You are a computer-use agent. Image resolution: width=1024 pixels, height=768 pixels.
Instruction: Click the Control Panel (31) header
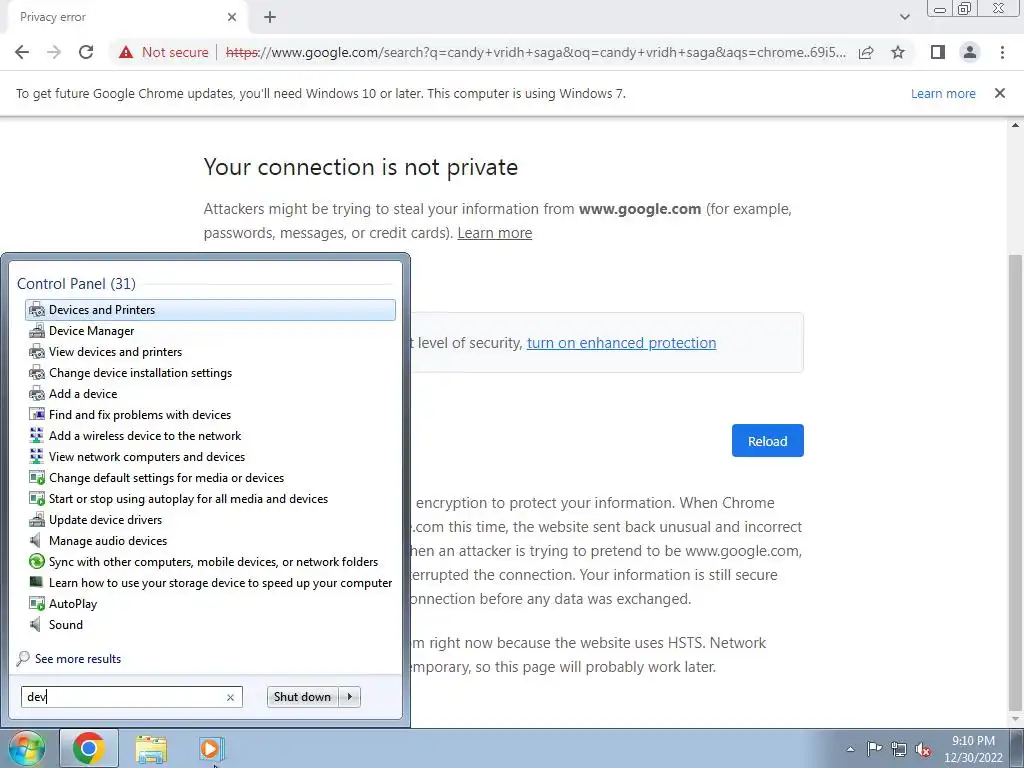click(x=76, y=283)
